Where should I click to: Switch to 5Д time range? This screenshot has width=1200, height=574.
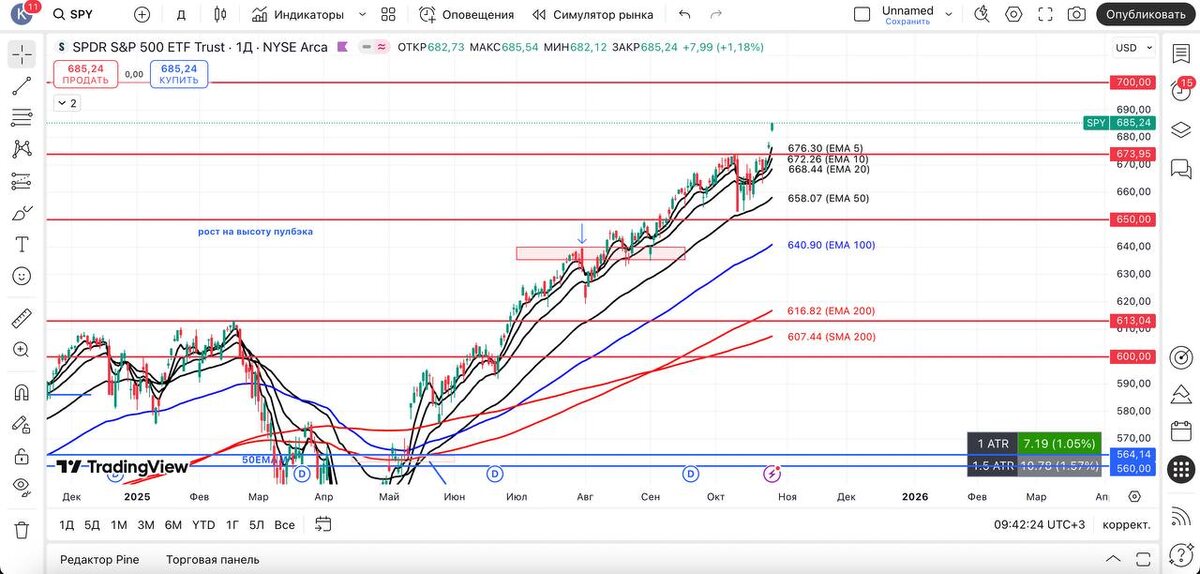pos(92,524)
